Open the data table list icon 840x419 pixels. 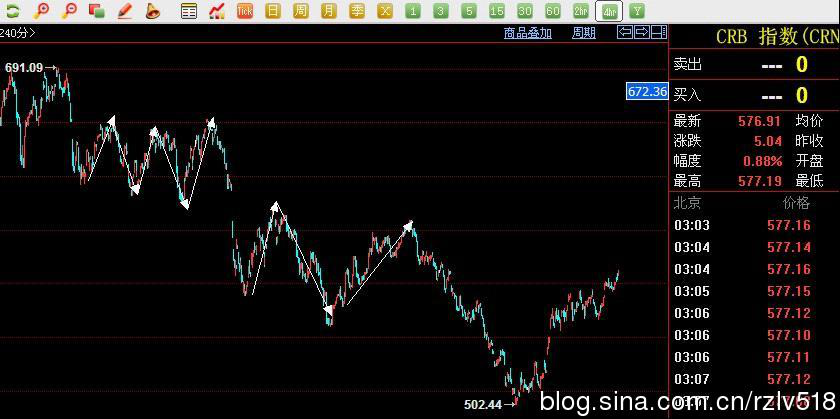point(189,11)
